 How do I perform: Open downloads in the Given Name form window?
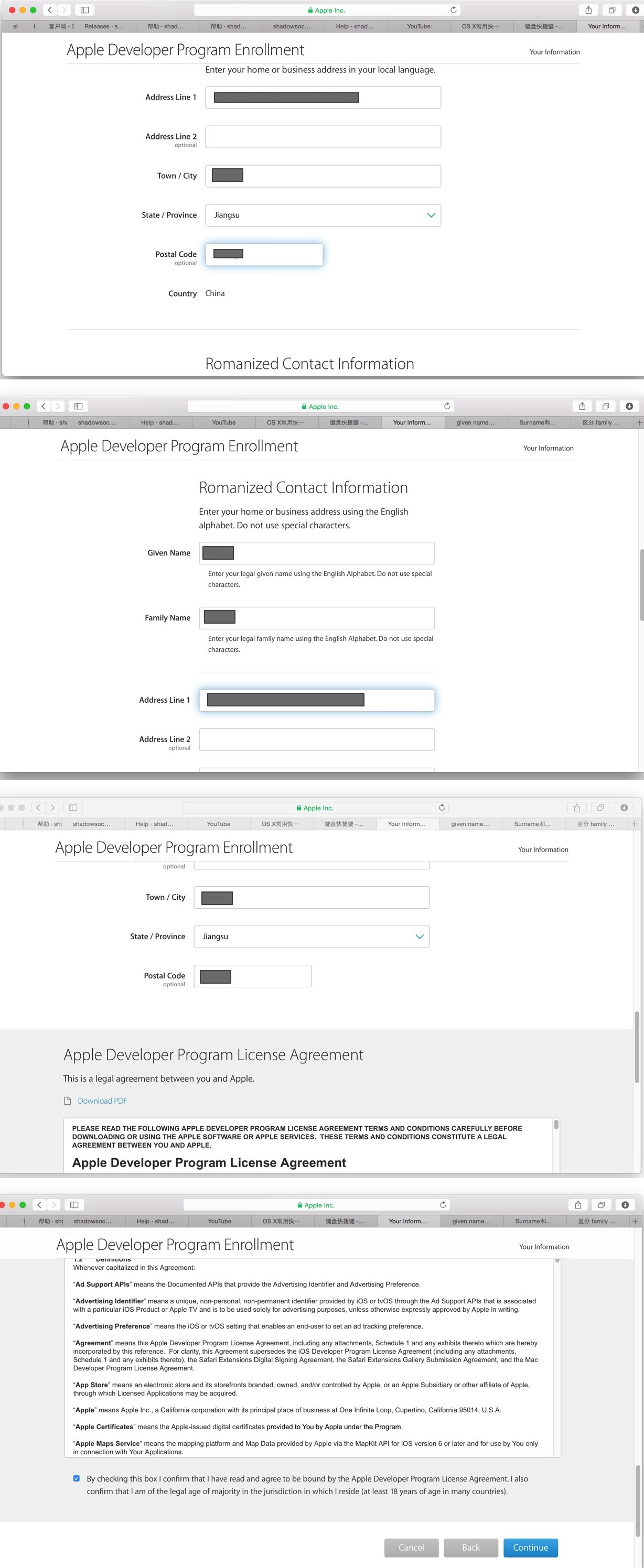point(629,406)
